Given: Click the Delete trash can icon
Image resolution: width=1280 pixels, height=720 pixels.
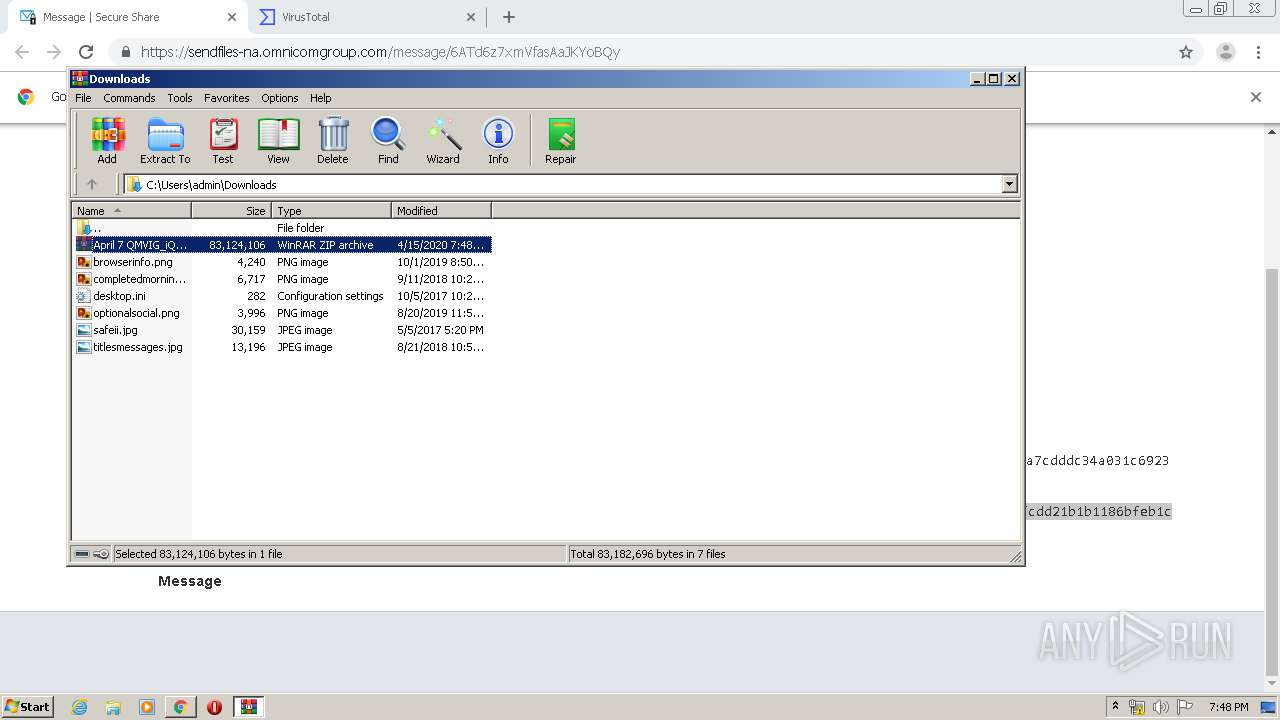Looking at the screenshot, I should point(333,140).
